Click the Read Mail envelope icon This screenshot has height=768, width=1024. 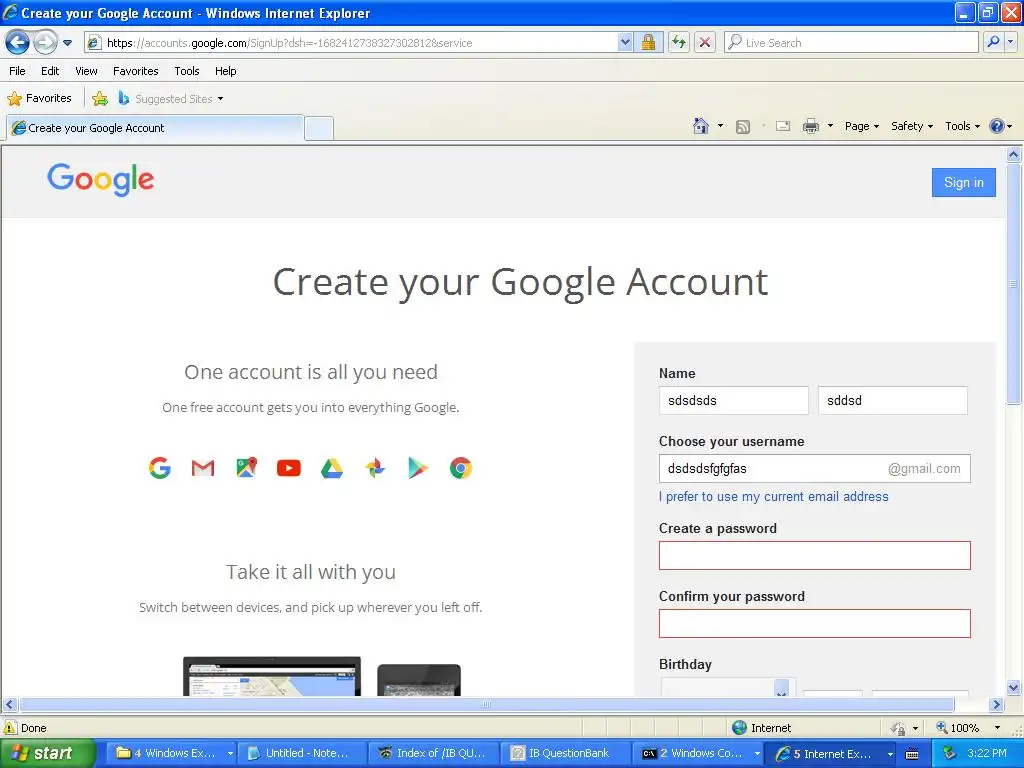click(x=783, y=126)
